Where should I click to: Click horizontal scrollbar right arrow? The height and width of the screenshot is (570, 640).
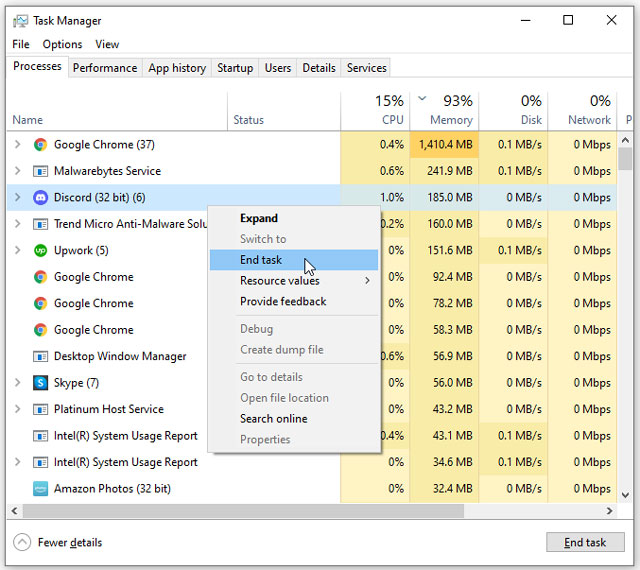609,511
